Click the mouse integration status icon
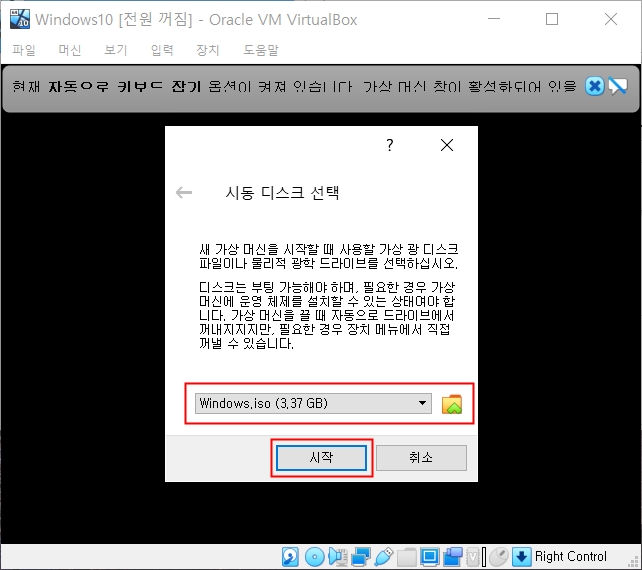Screen dimensions: 642x570 click(499, 556)
